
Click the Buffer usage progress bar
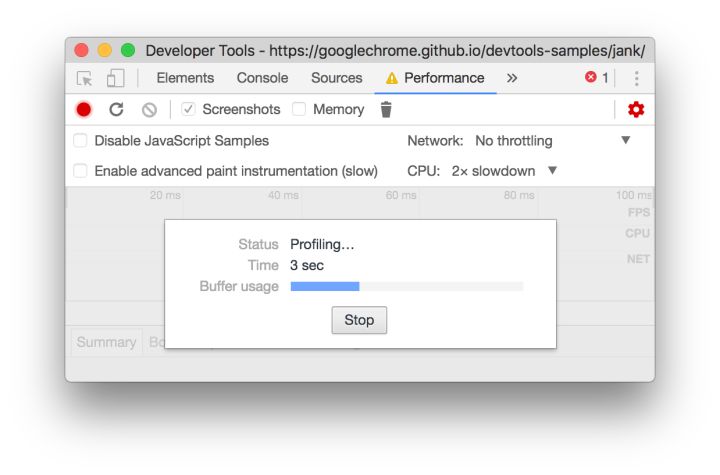coord(407,287)
